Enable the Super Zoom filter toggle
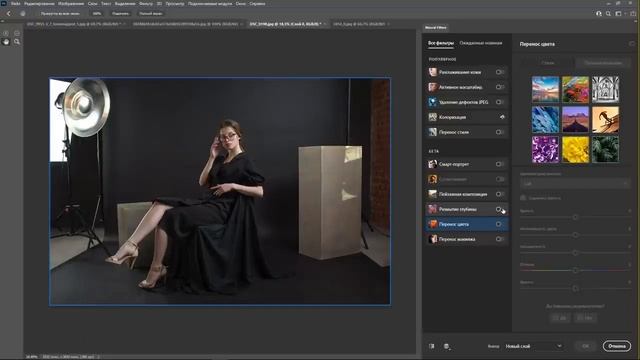 (x=500, y=87)
